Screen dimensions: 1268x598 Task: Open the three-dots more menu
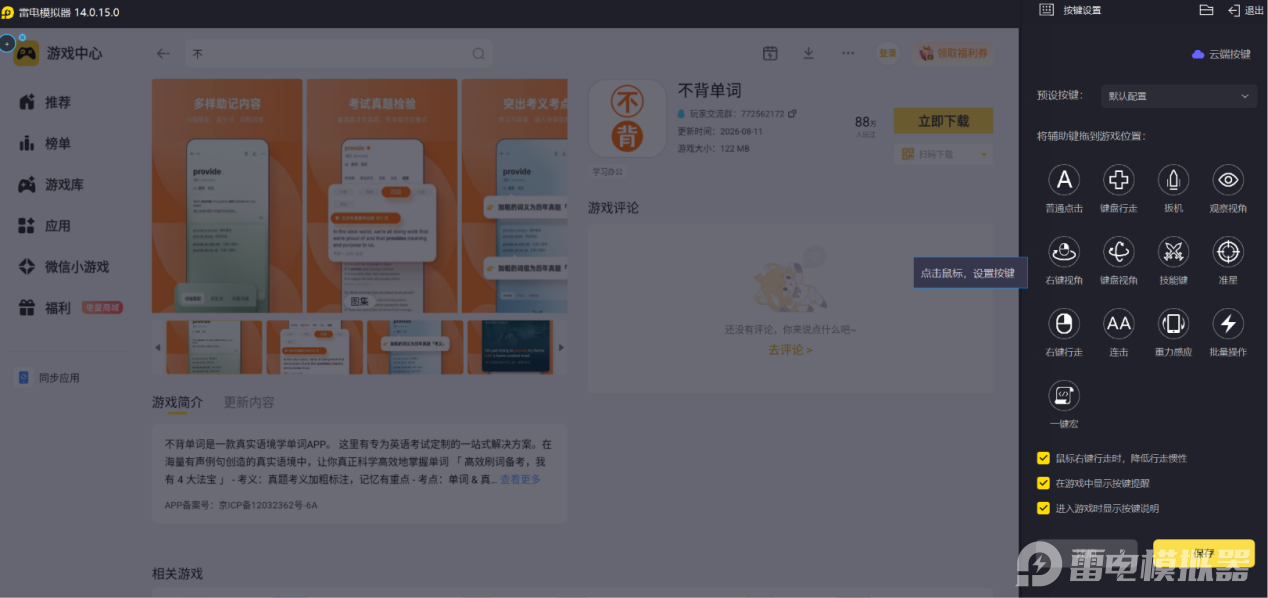point(848,53)
